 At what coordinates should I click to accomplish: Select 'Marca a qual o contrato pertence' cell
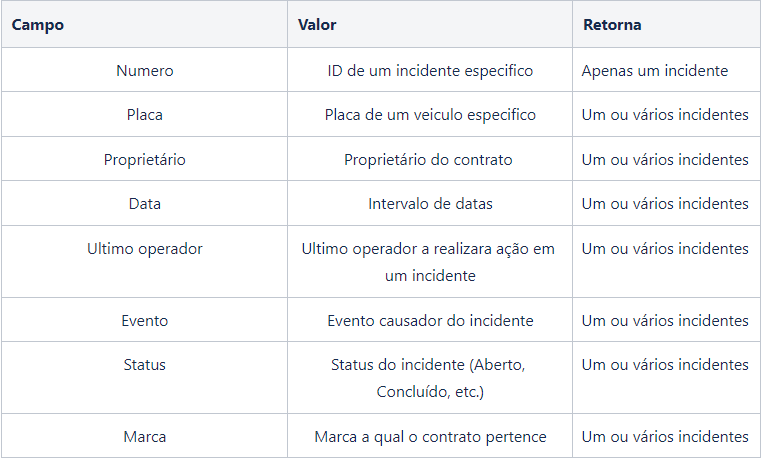pyautogui.click(x=430, y=436)
